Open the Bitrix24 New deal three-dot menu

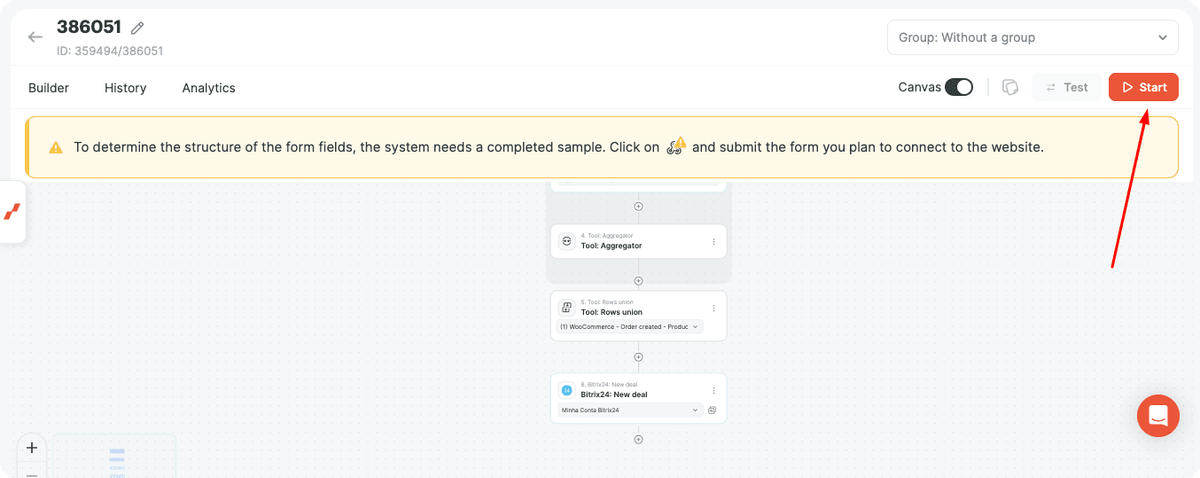point(713,390)
